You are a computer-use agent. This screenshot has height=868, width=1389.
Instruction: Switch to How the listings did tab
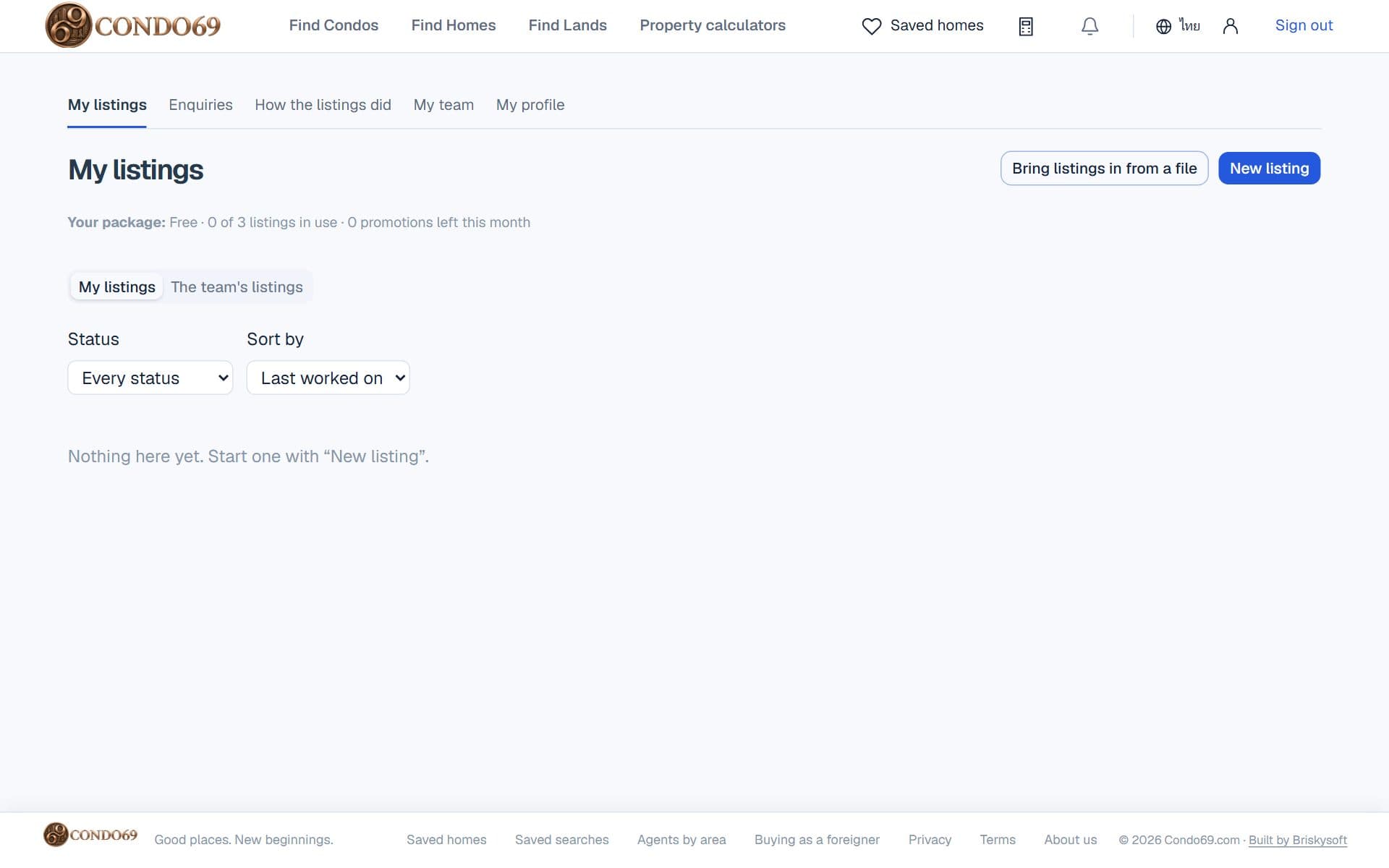point(323,105)
